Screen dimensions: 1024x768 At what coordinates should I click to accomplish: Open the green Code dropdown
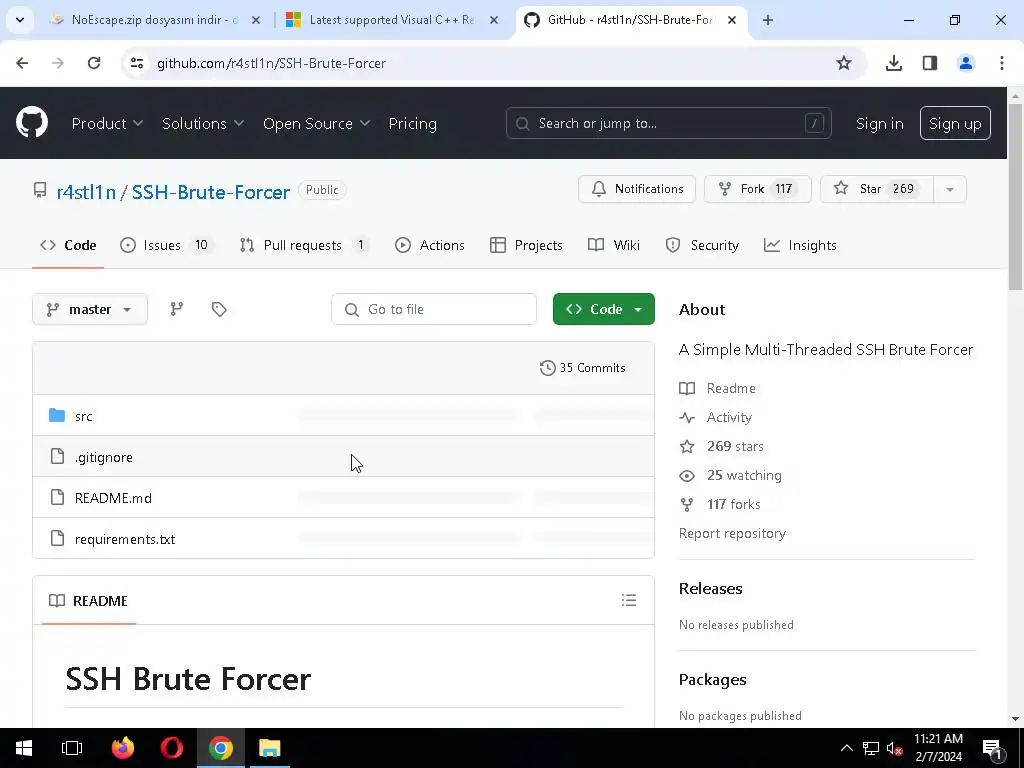point(603,309)
